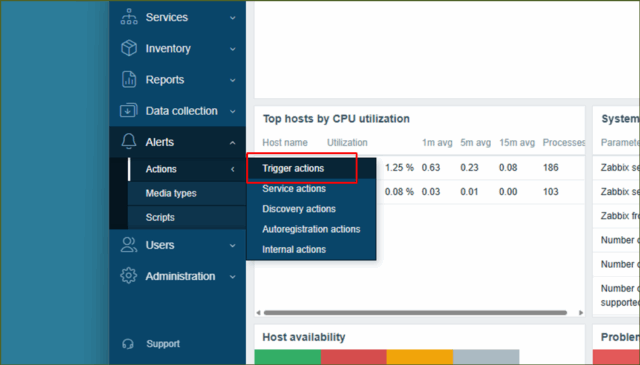640x365 pixels.
Task: Click the horizontal scrollbar thumb
Action: 415,313
